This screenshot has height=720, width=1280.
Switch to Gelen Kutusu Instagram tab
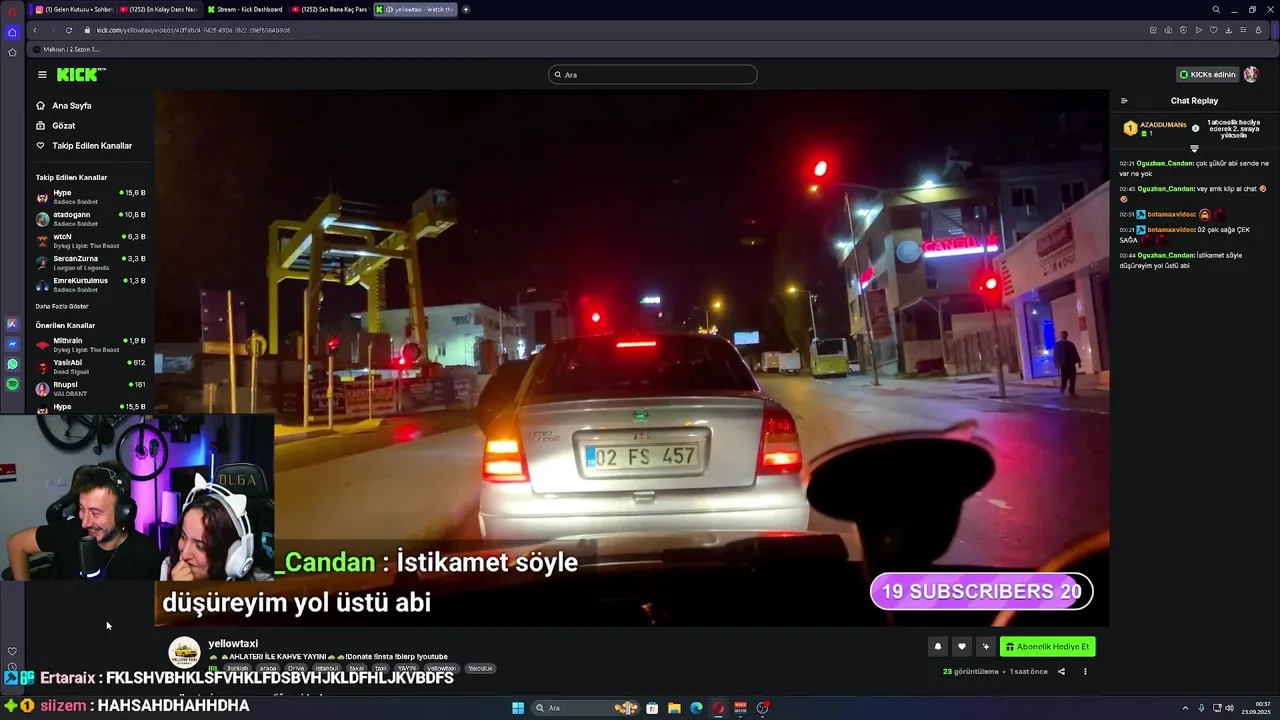74,9
